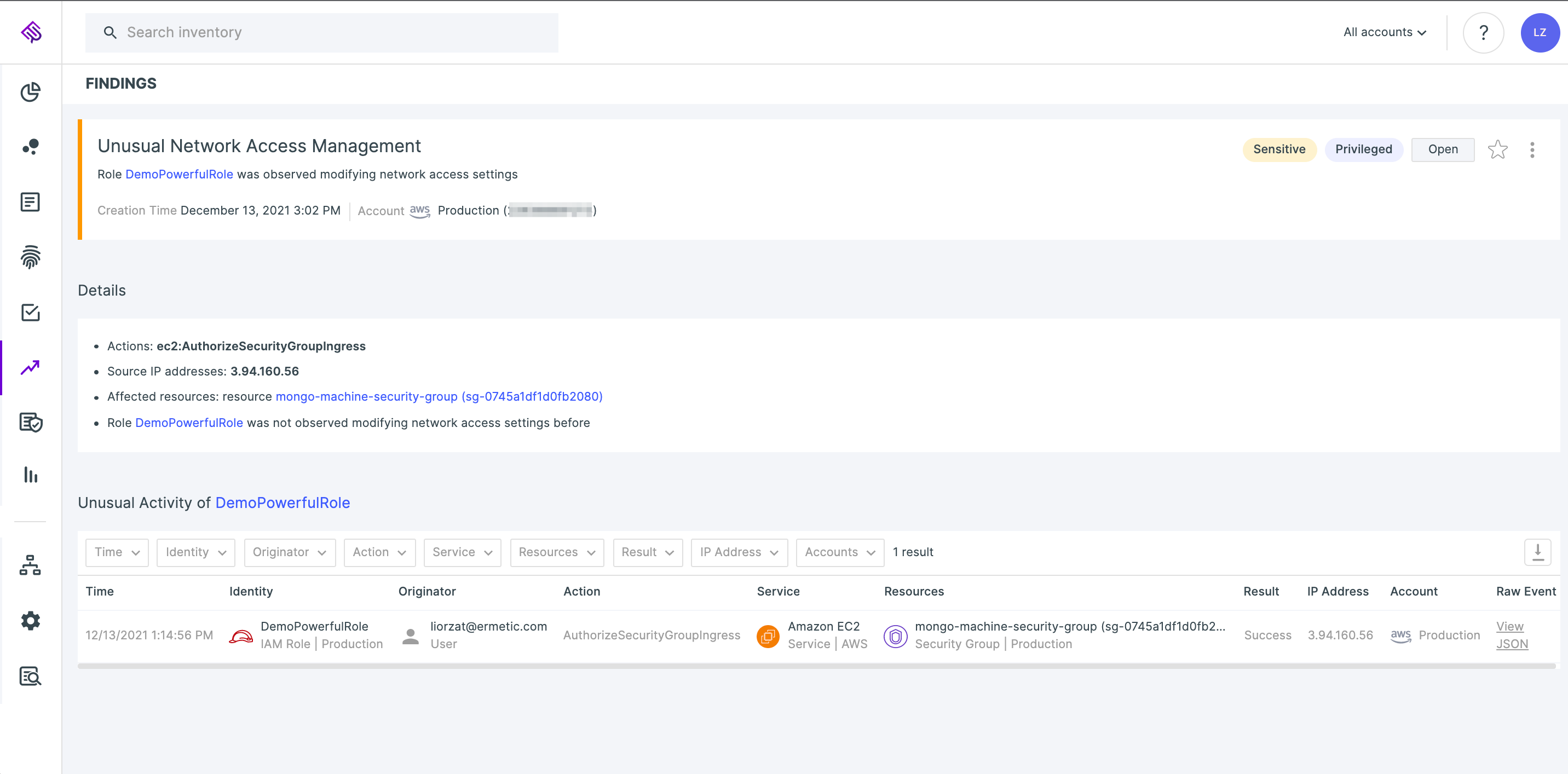
Task: Select the trending findings sidebar icon
Action: (x=31, y=367)
